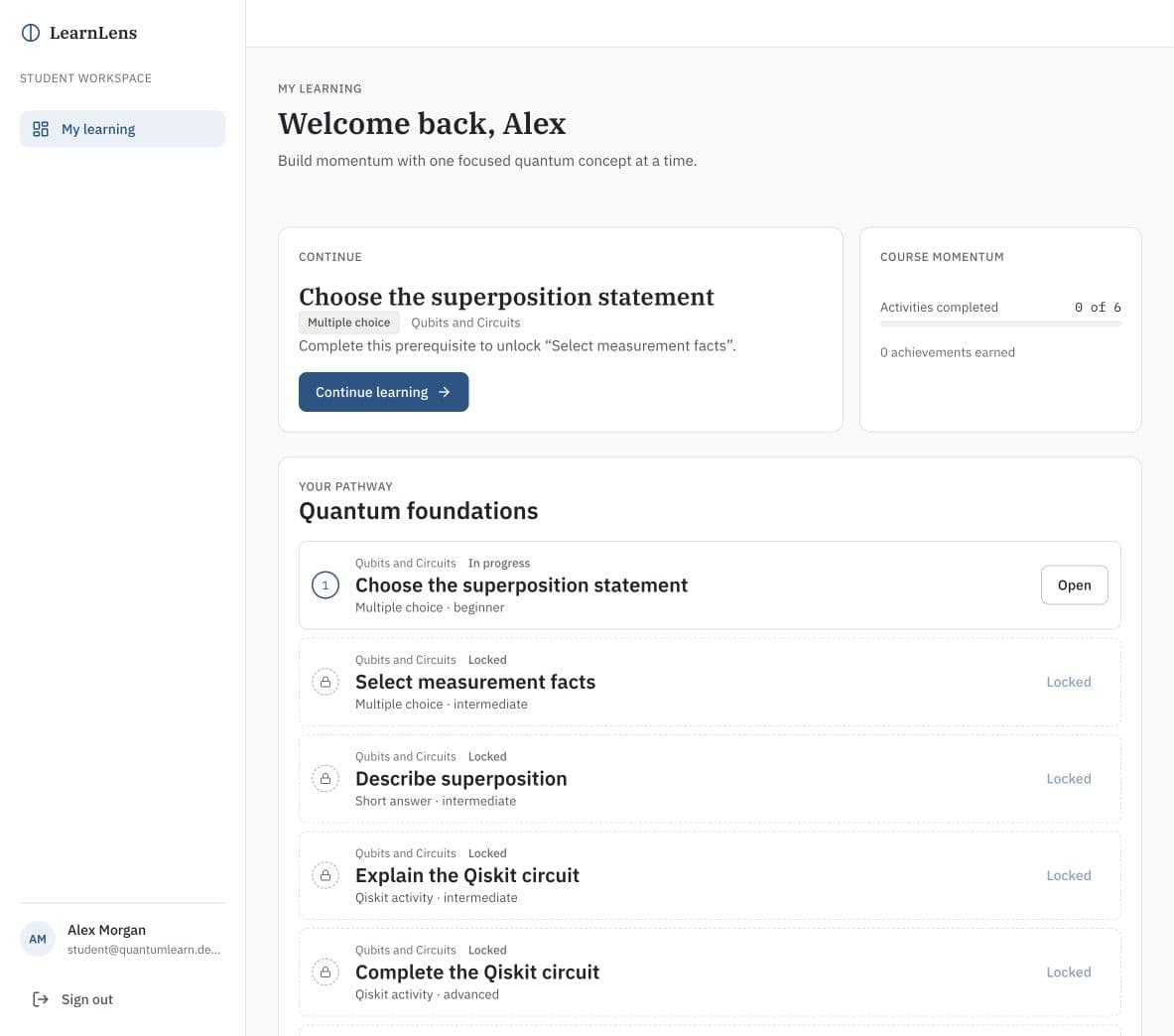Click the Multiple choice · beginner label
The image size is (1174, 1036).
430,607
